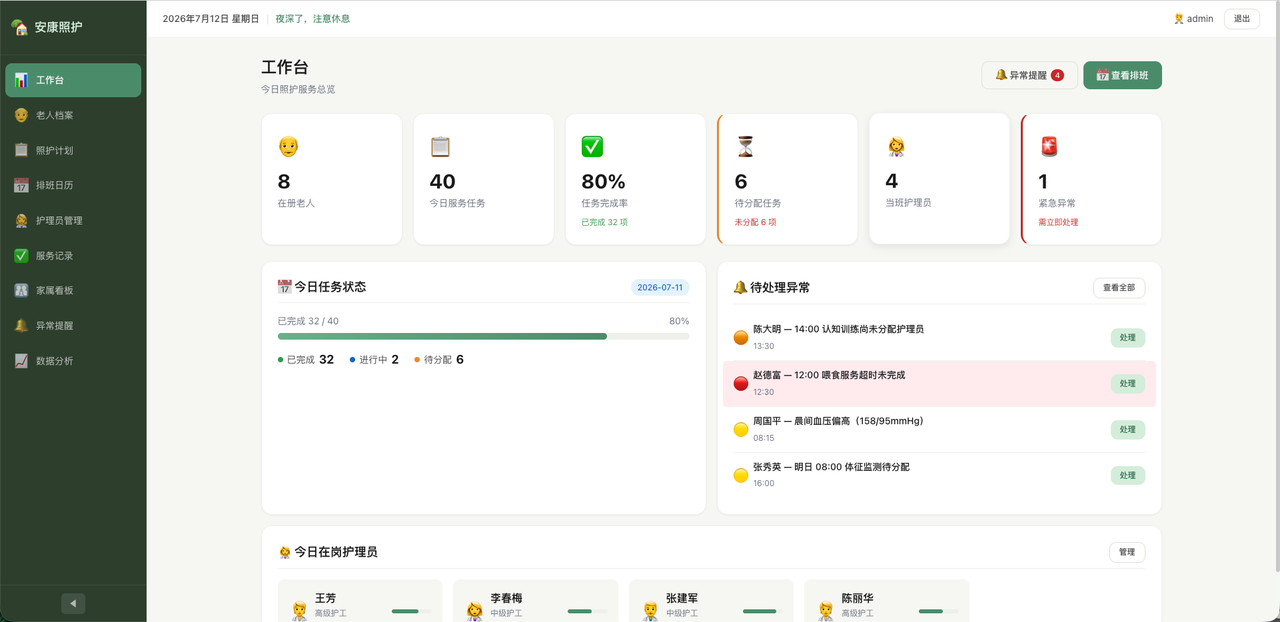This screenshot has width=1280, height=622.
Task: Click the nurse icon on 当班护理员 card
Action: tap(896, 147)
